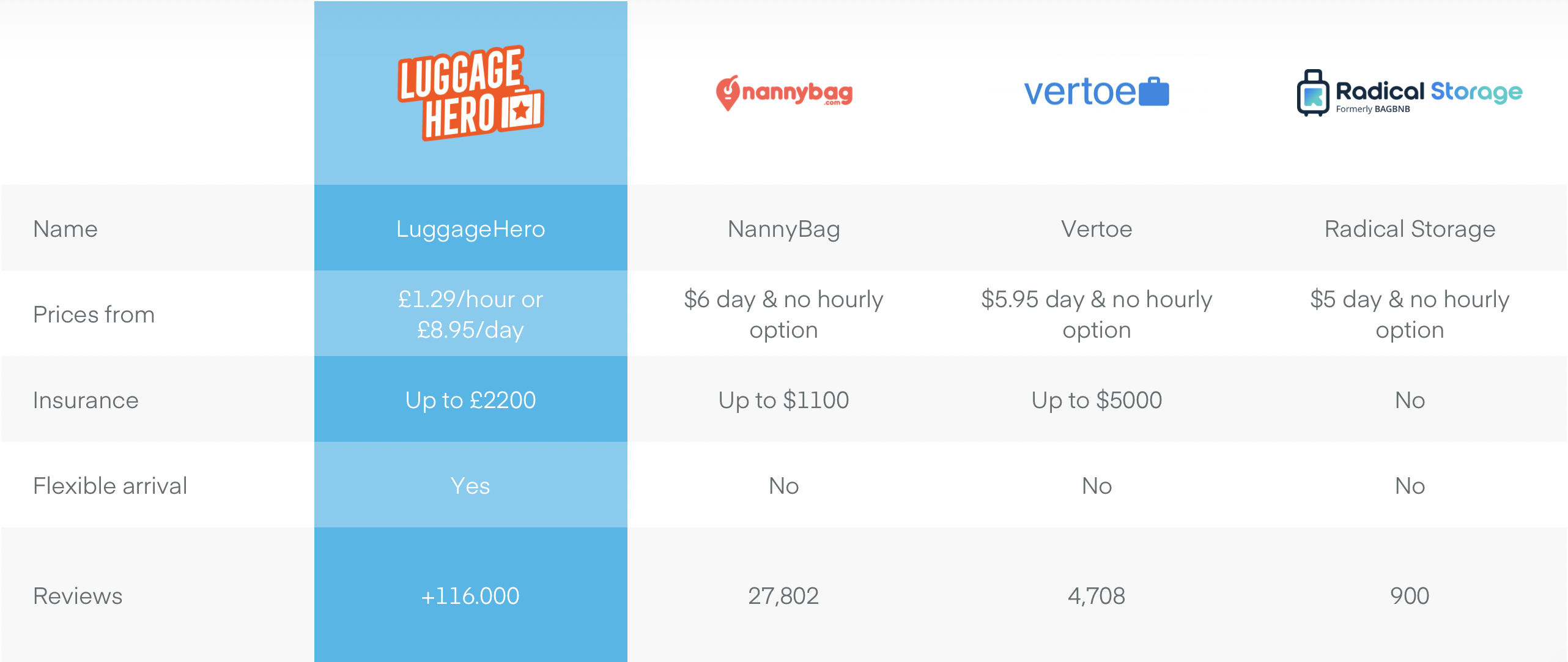Viewport: 1568px width, 662px height.
Task: Click the blue briefcase in vertoe logo
Action: point(1154,92)
